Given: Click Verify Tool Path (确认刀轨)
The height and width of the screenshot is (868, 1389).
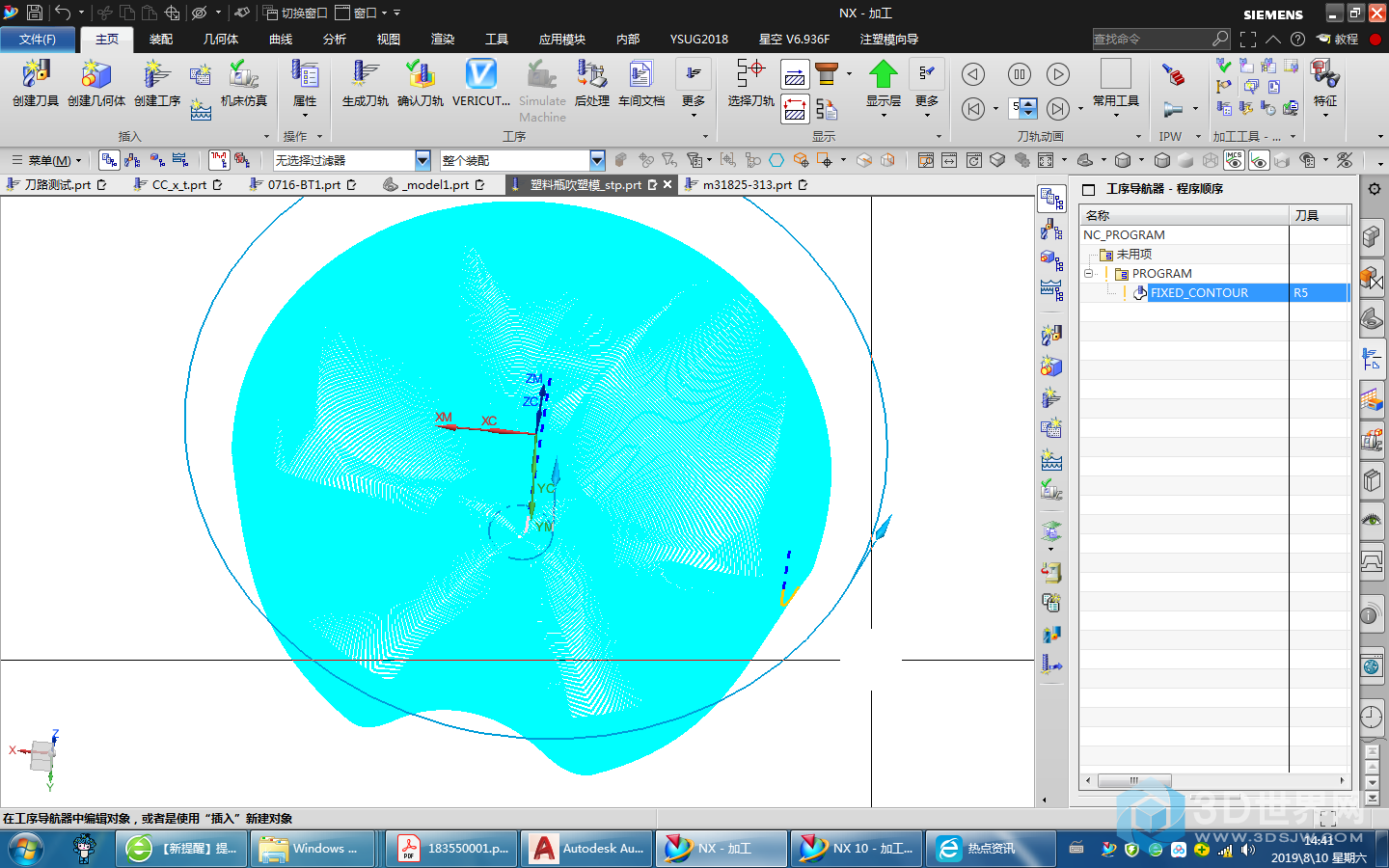Looking at the screenshot, I should pos(421,74).
